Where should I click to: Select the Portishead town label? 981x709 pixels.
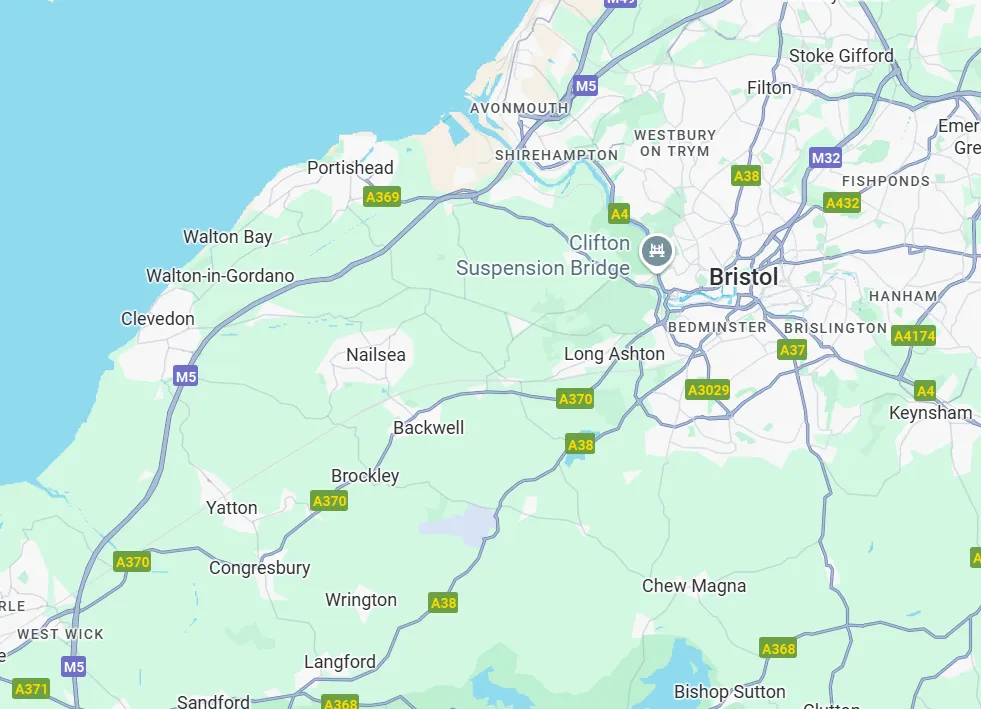(350, 168)
